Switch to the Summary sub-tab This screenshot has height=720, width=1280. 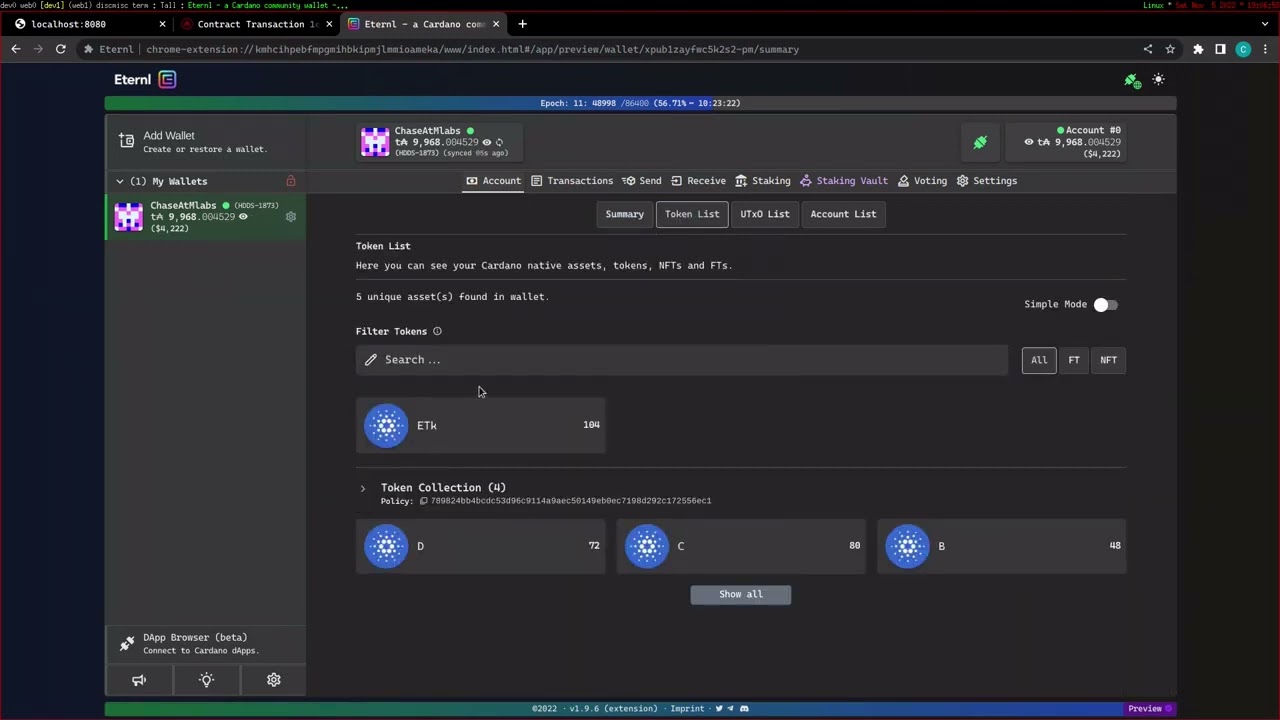coord(624,214)
